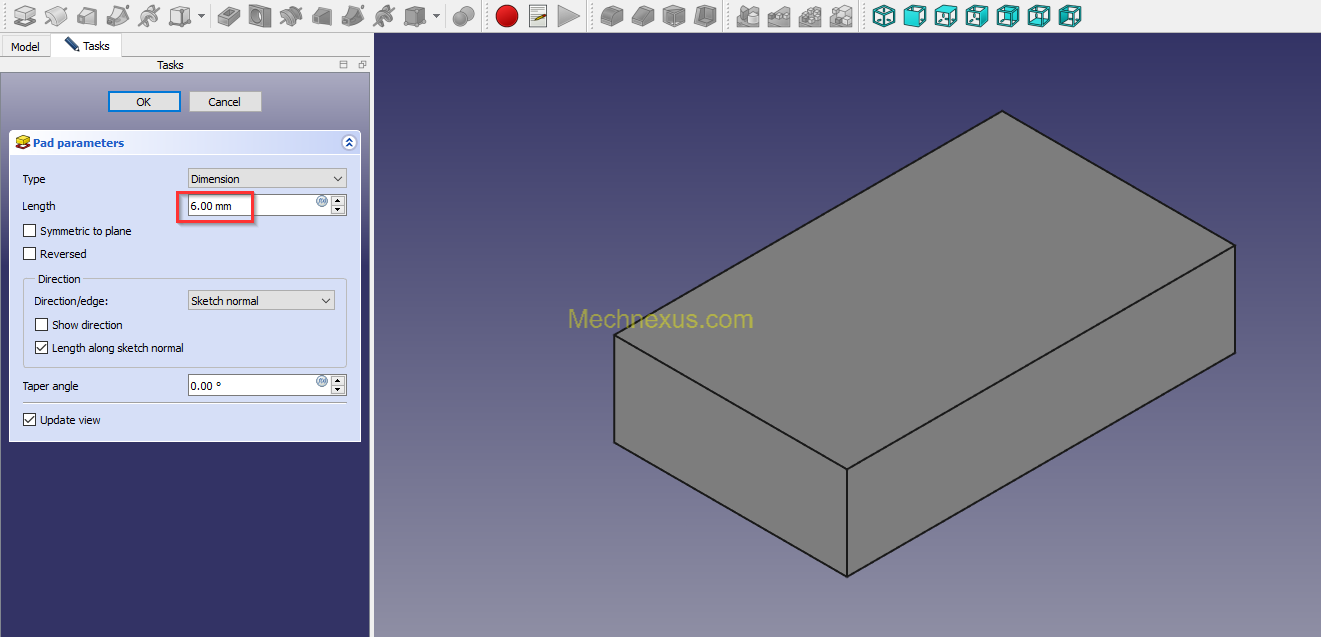
Task: Click the Execute macro play icon
Action: (x=569, y=16)
